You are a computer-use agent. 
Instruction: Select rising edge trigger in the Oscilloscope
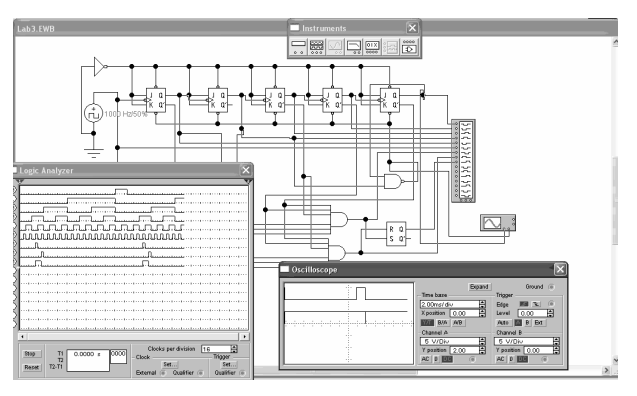click(524, 304)
